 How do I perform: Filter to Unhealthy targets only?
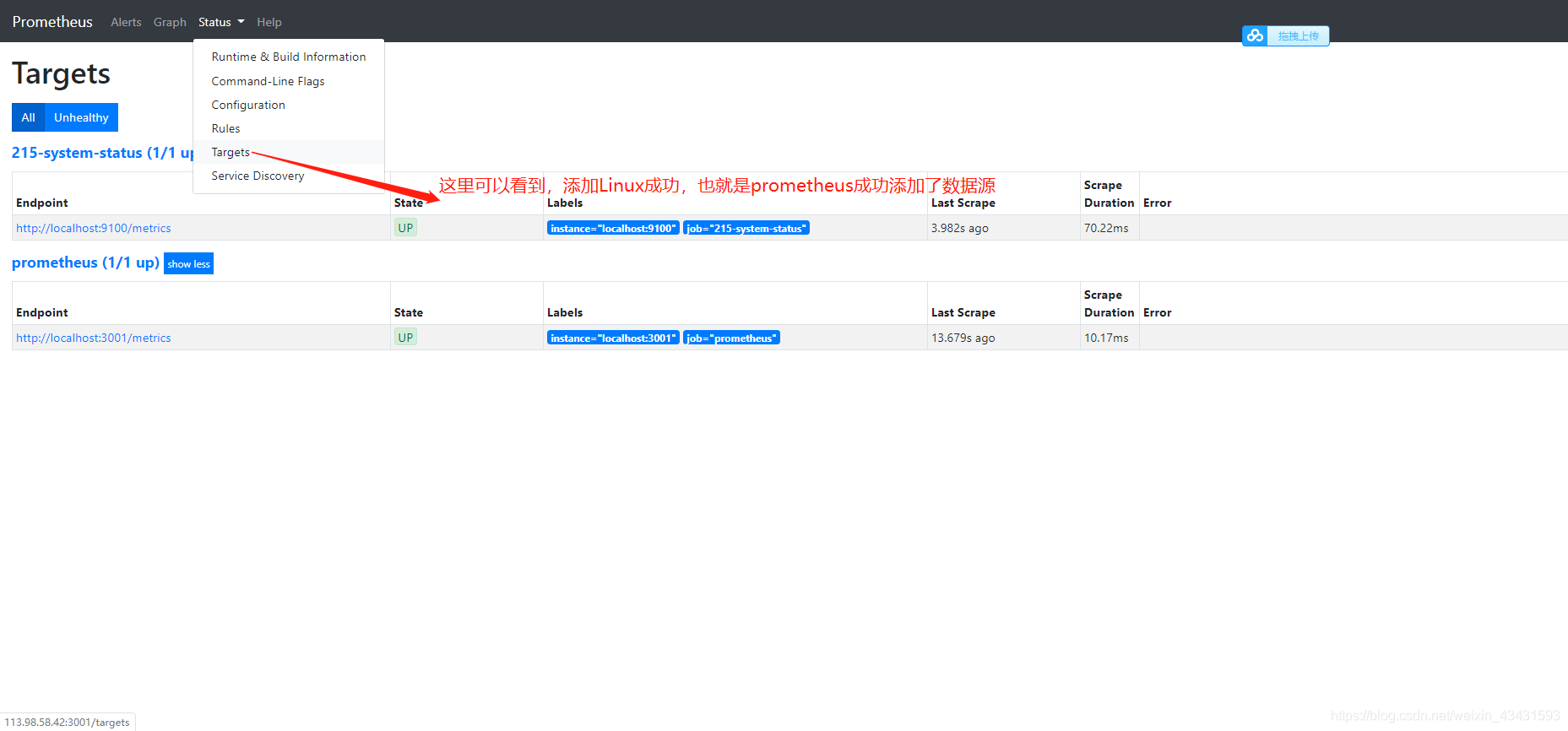point(81,117)
